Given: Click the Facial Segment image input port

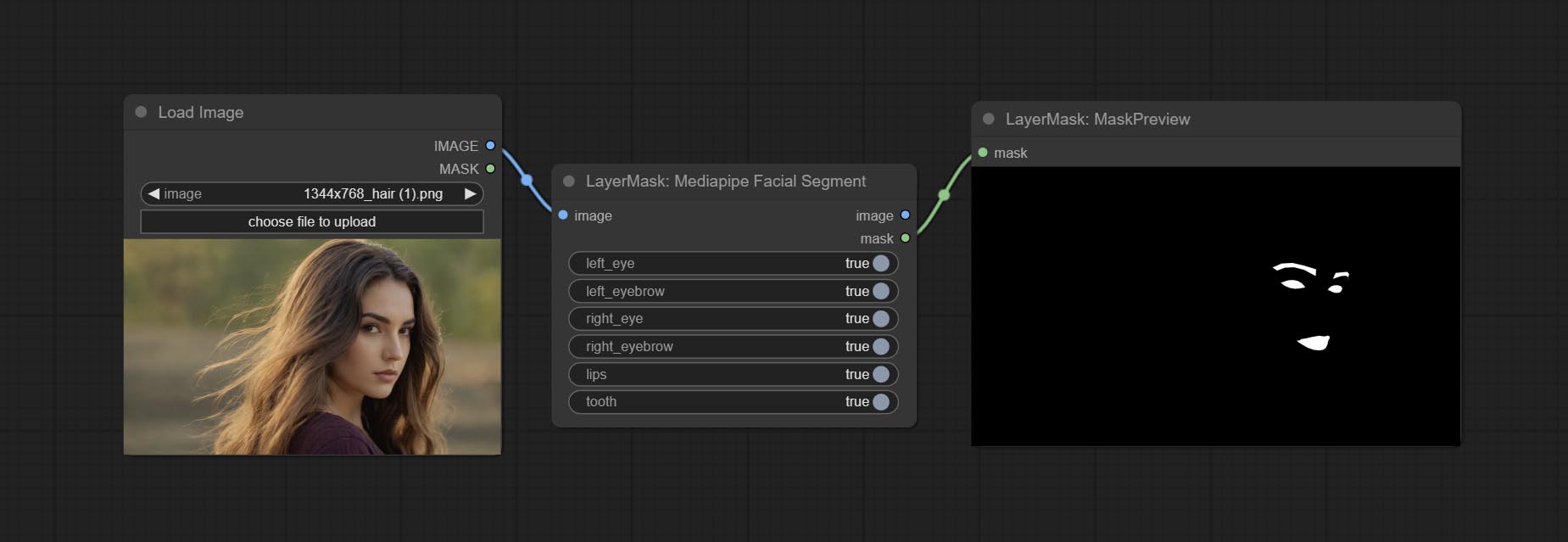Looking at the screenshot, I should (x=563, y=215).
